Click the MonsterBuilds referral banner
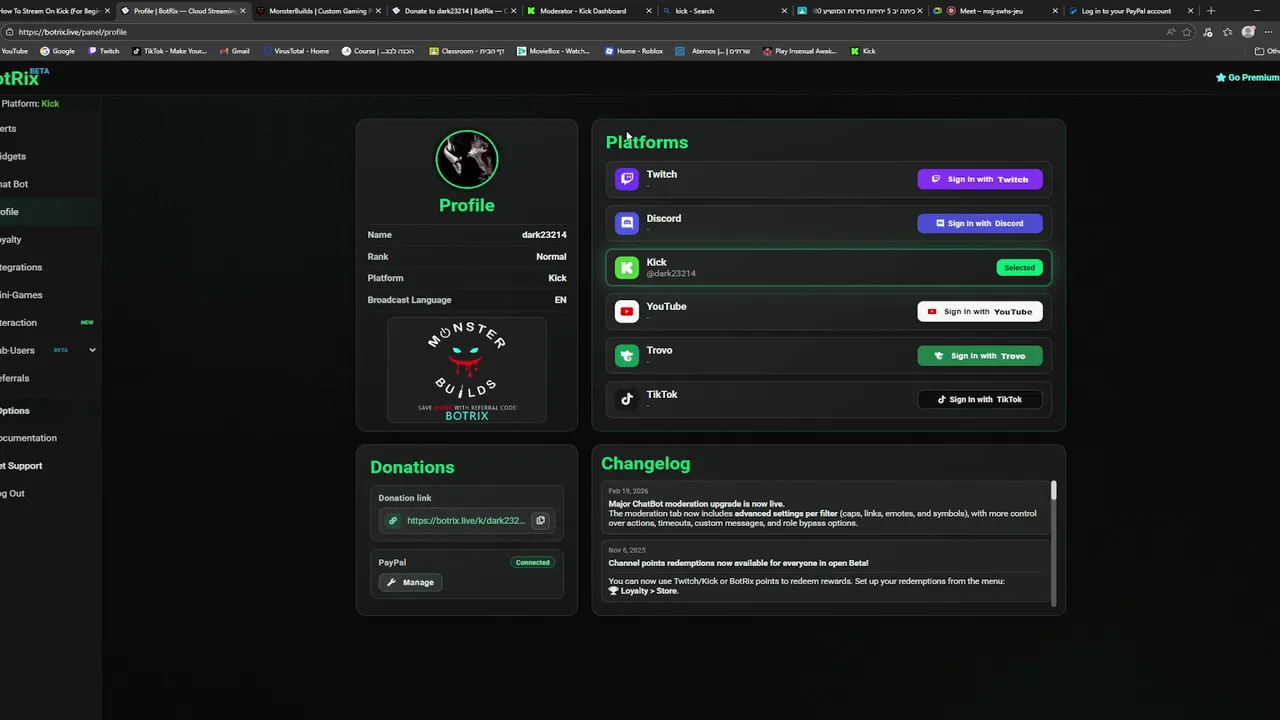The image size is (1280, 720). tap(467, 371)
